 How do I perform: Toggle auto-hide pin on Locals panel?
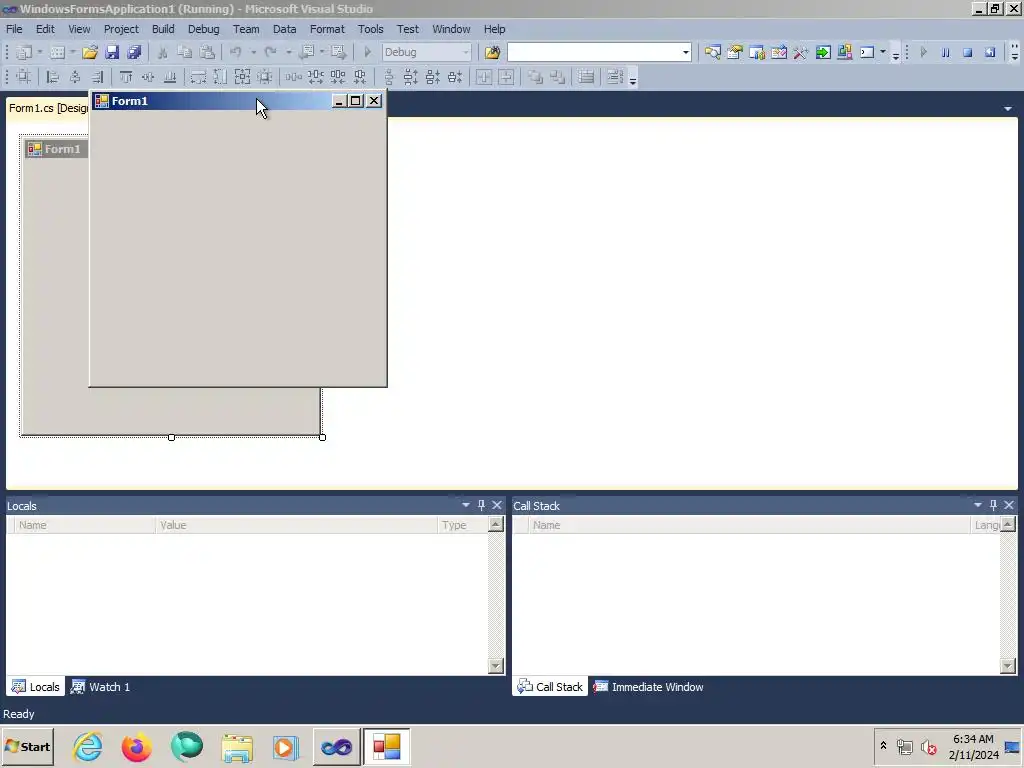coord(481,505)
